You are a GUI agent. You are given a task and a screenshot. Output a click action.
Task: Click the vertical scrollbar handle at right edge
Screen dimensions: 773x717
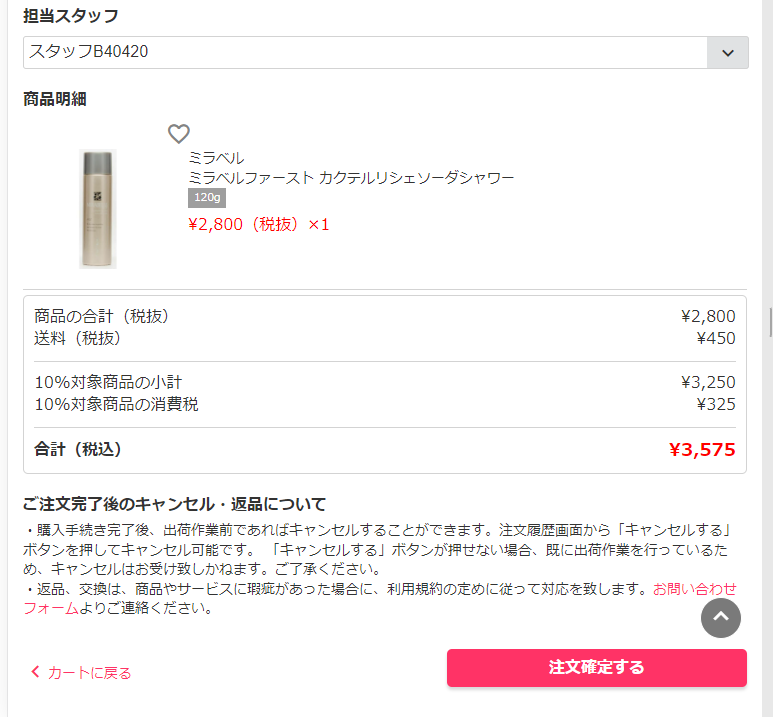pyautogui.click(x=771, y=322)
